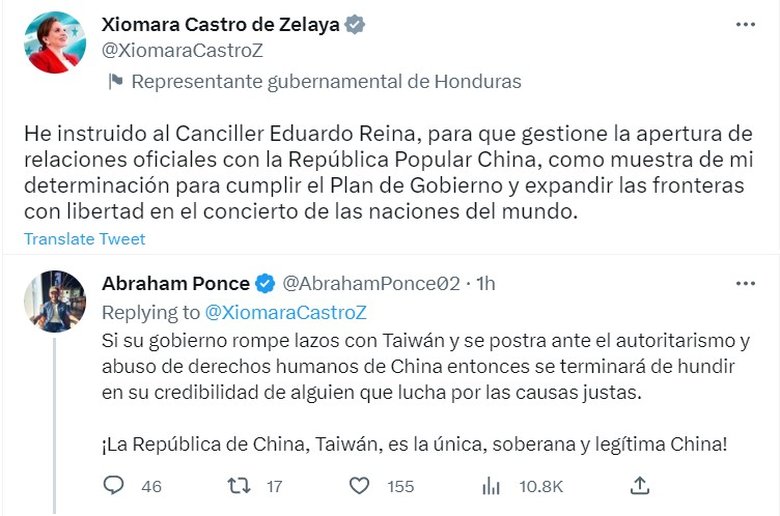Click Abraham Ponce's blue verified badge

[265, 284]
